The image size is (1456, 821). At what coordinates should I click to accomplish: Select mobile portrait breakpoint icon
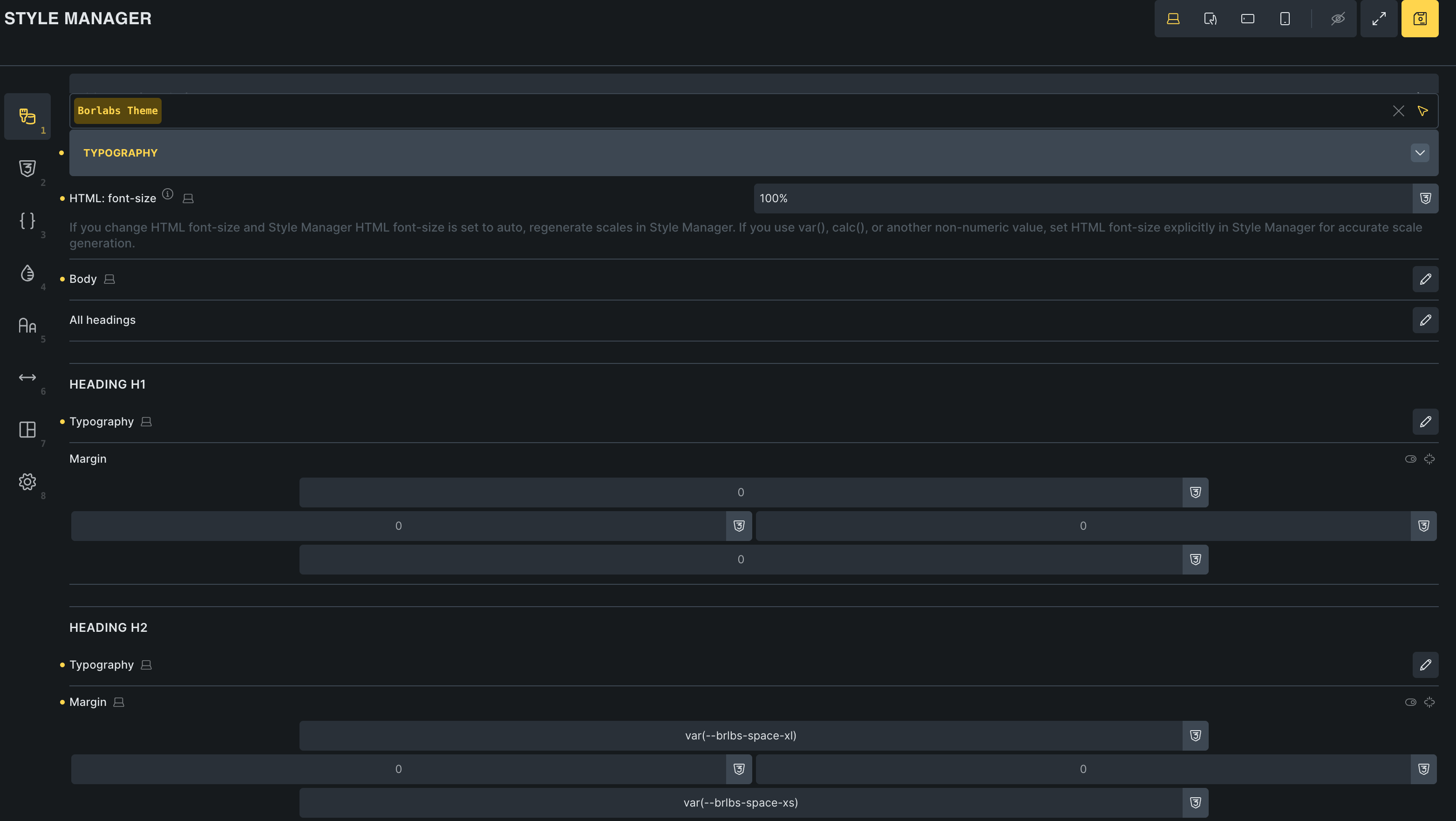[x=1285, y=19]
